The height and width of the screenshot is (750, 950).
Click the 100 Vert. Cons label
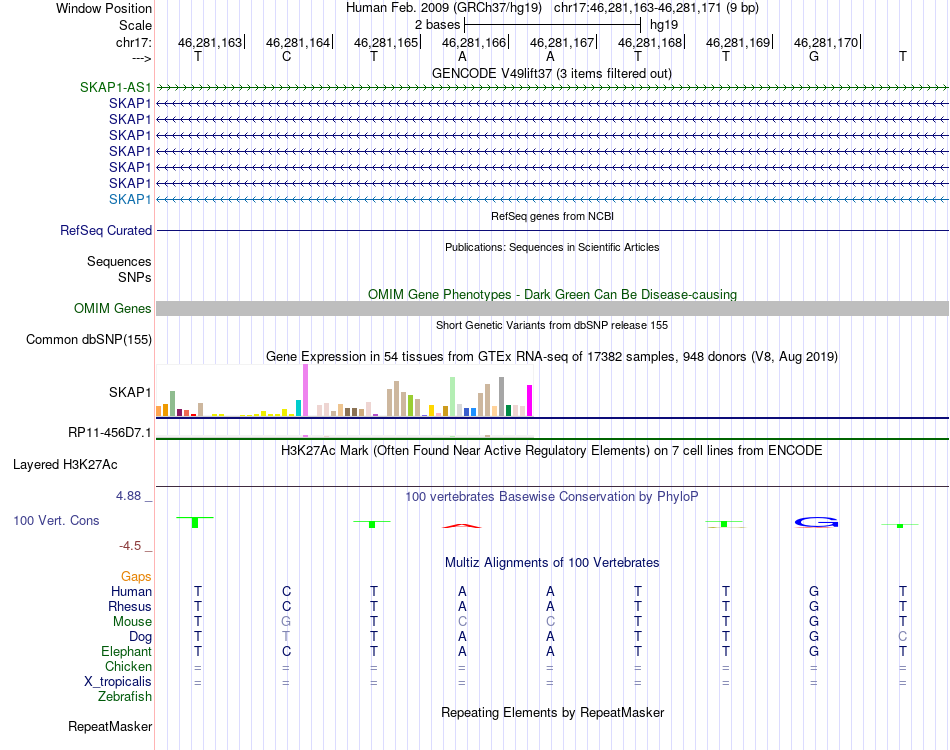click(x=56, y=520)
